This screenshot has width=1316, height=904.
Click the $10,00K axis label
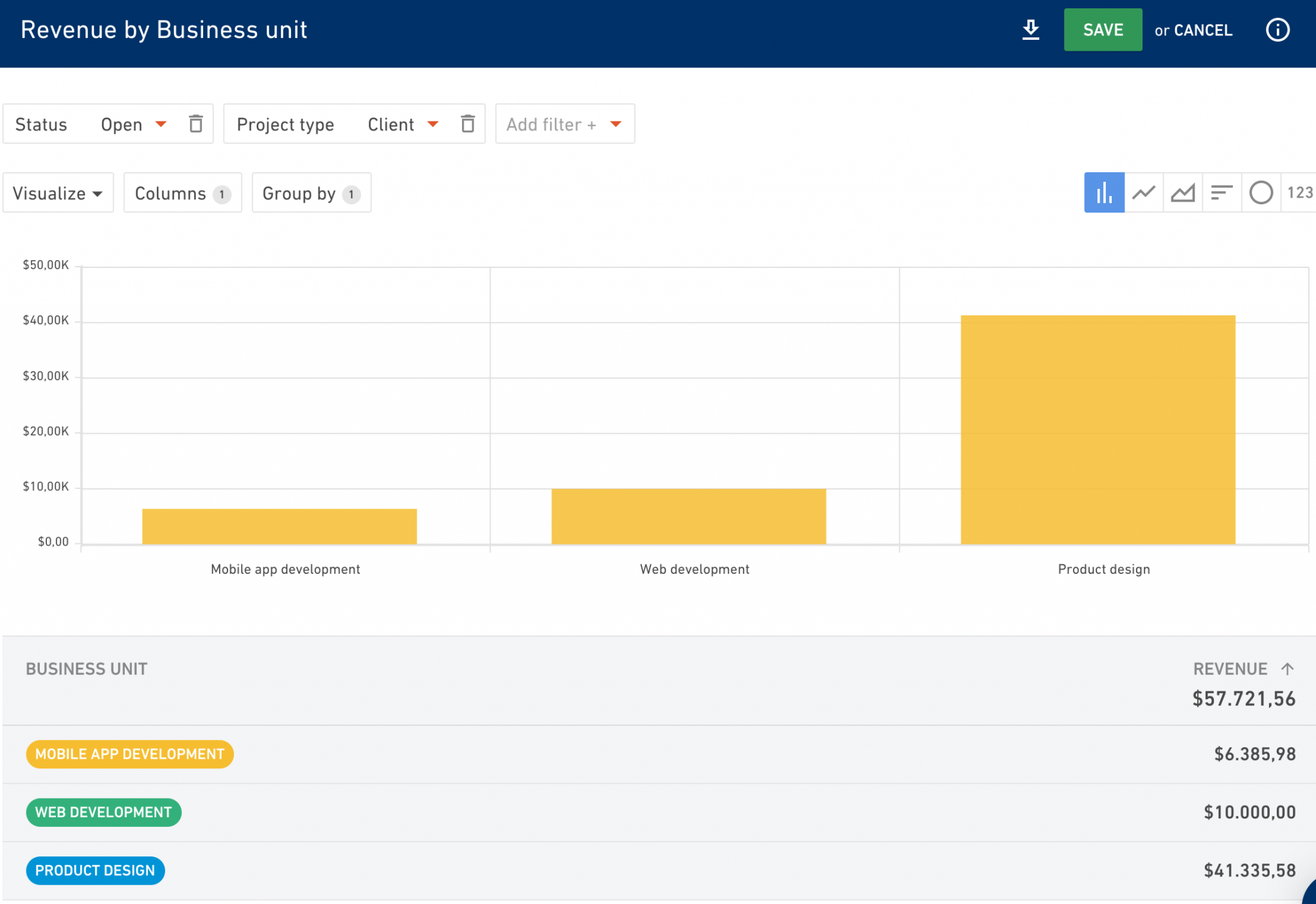(x=46, y=486)
